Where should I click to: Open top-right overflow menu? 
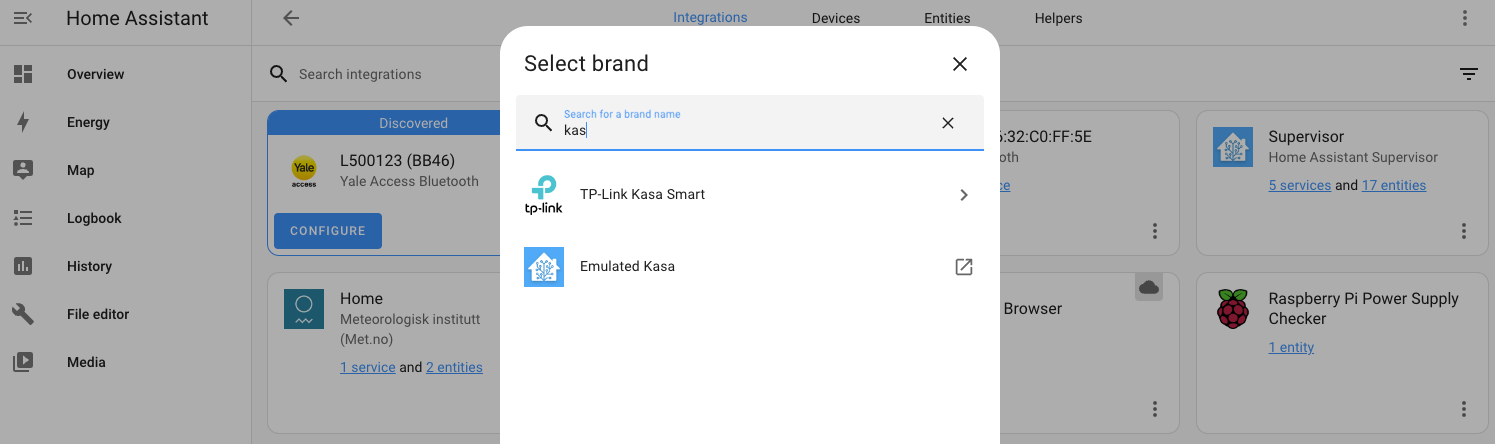1465,18
